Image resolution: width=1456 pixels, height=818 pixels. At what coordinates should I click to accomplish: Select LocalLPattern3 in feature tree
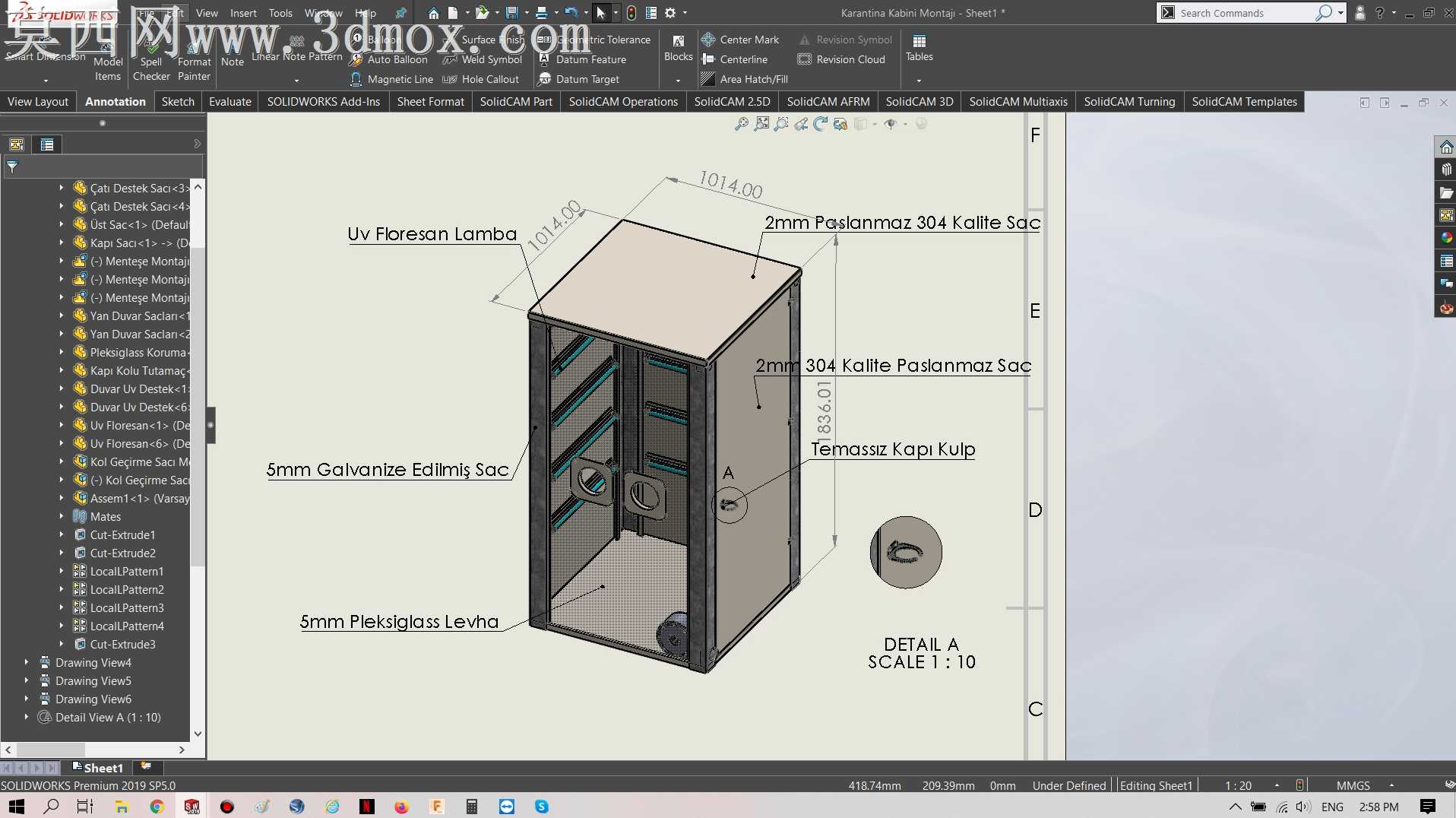coord(127,607)
